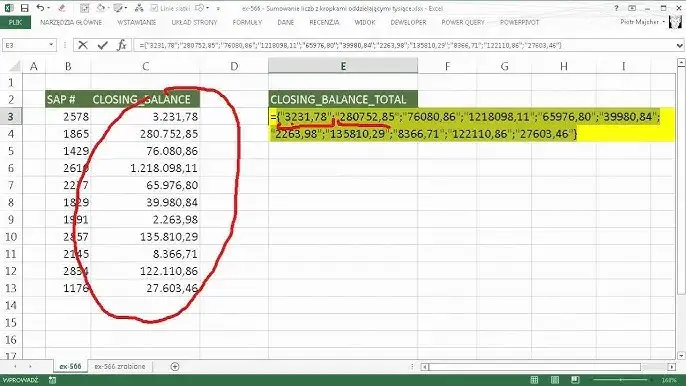Image resolution: width=686 pixels, height=386 pixels.
Task: Select column G header
Action: tap(504, 66)
